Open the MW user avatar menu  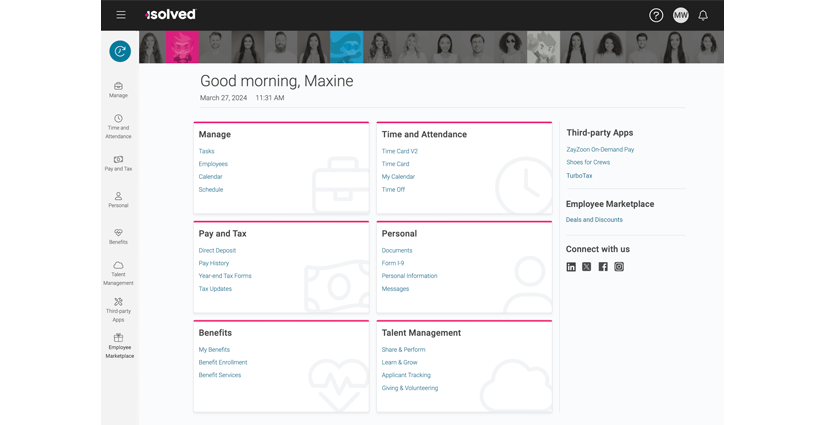(681, 15)
